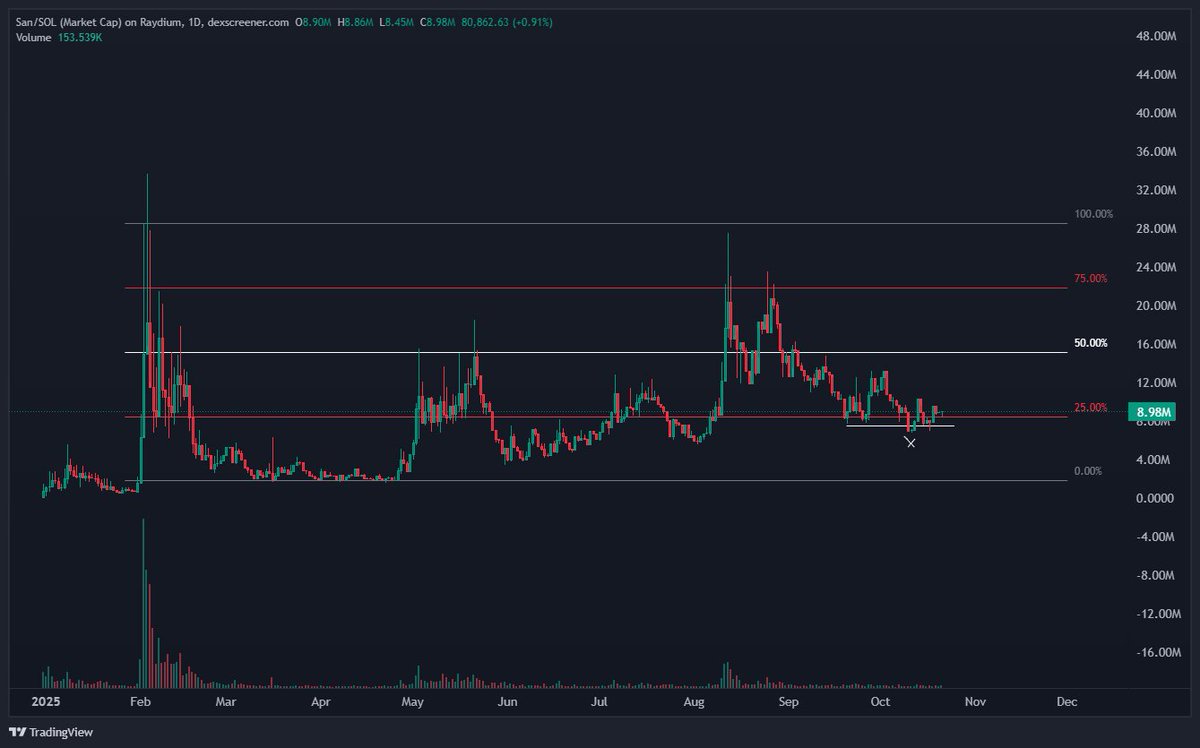Click the Jun label on the time axis
1200x748 pixels.
(x=507, y=702)
